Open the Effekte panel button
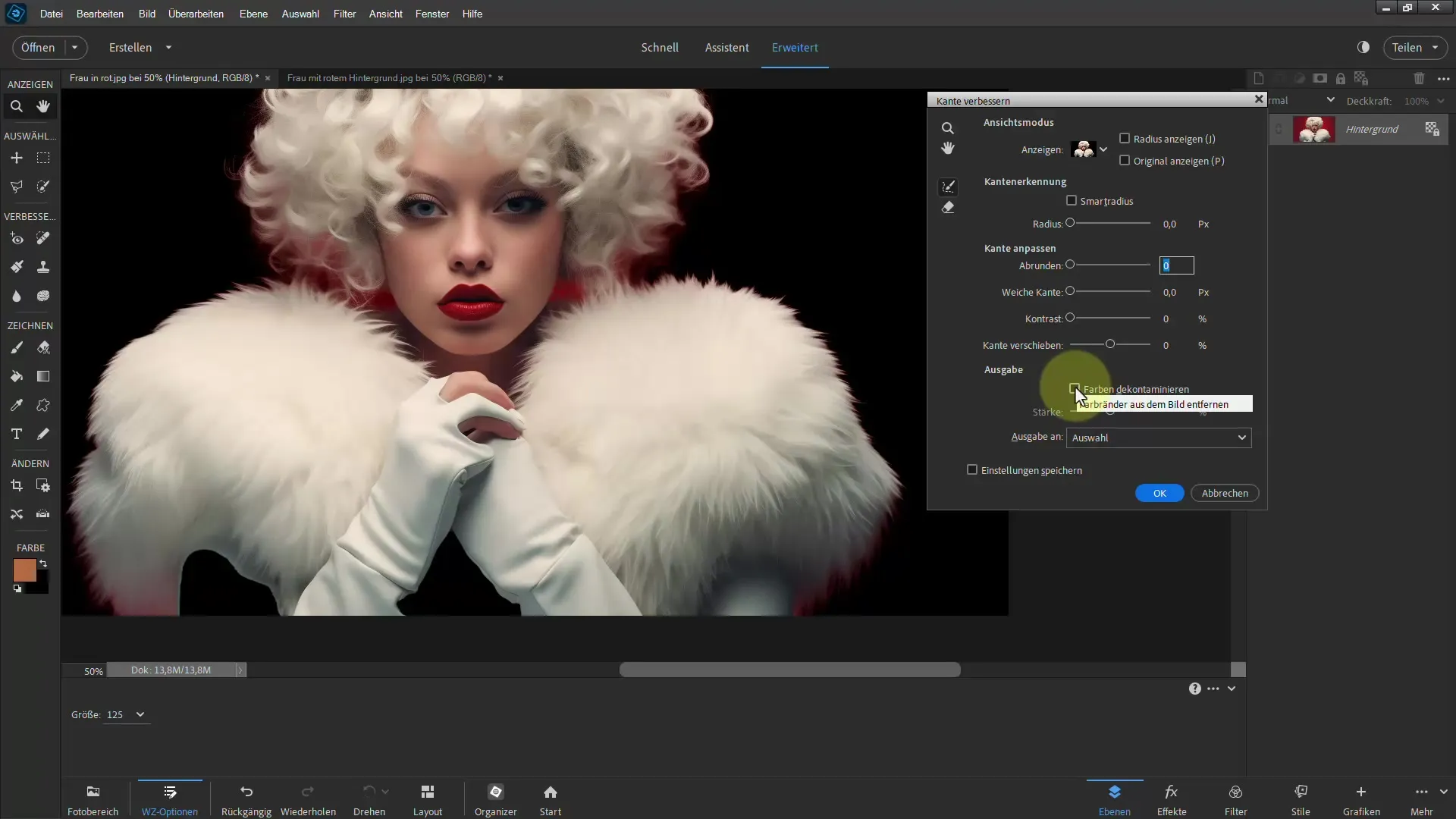 point(1172,800)
